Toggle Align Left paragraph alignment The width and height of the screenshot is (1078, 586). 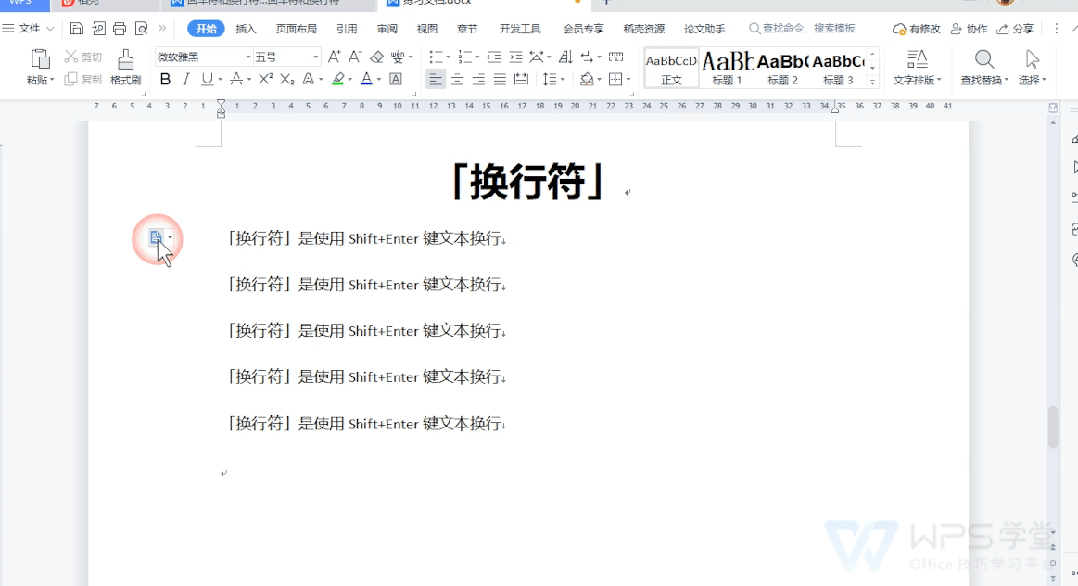click(x=435, y=79)
